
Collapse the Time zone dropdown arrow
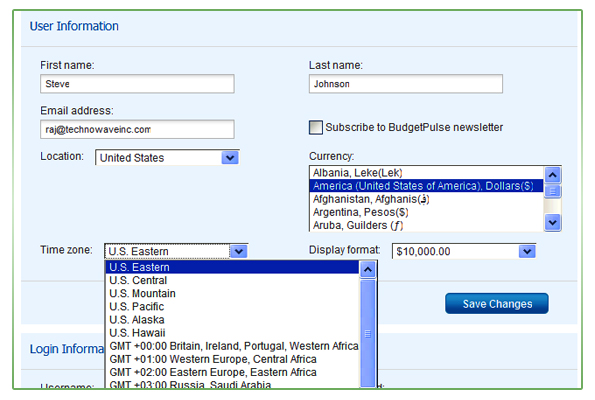click(x=239, y=251)
